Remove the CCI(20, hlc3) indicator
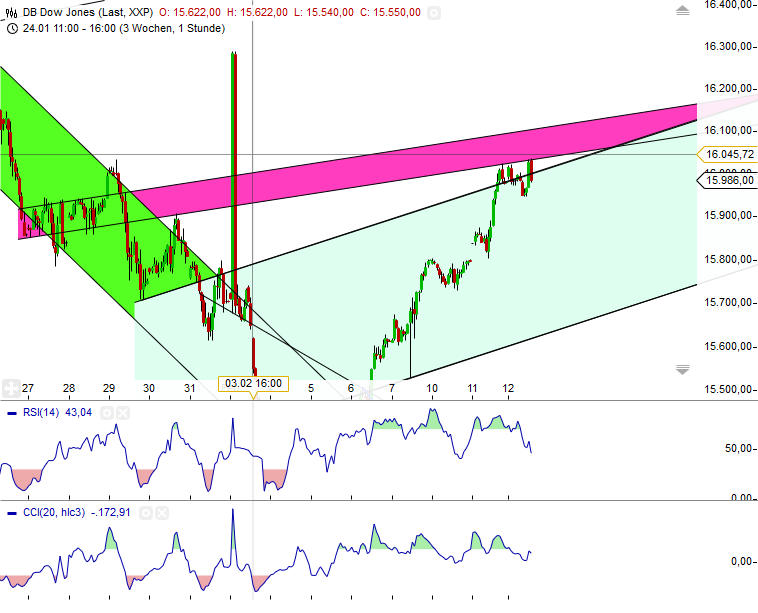 tap(162, 513)
